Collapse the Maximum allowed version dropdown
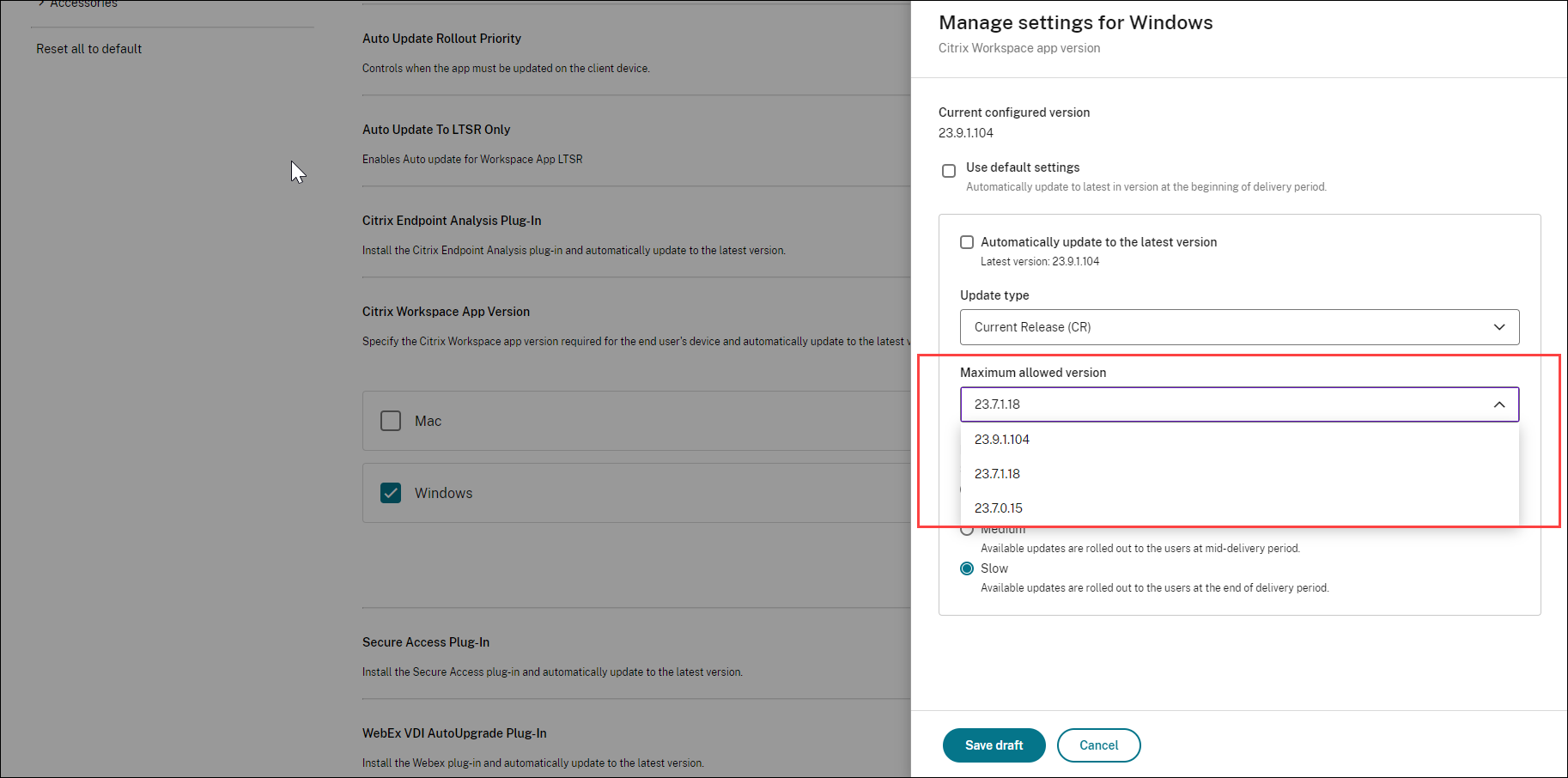This screenshot has width=1568, height=778. point(1238,404)
